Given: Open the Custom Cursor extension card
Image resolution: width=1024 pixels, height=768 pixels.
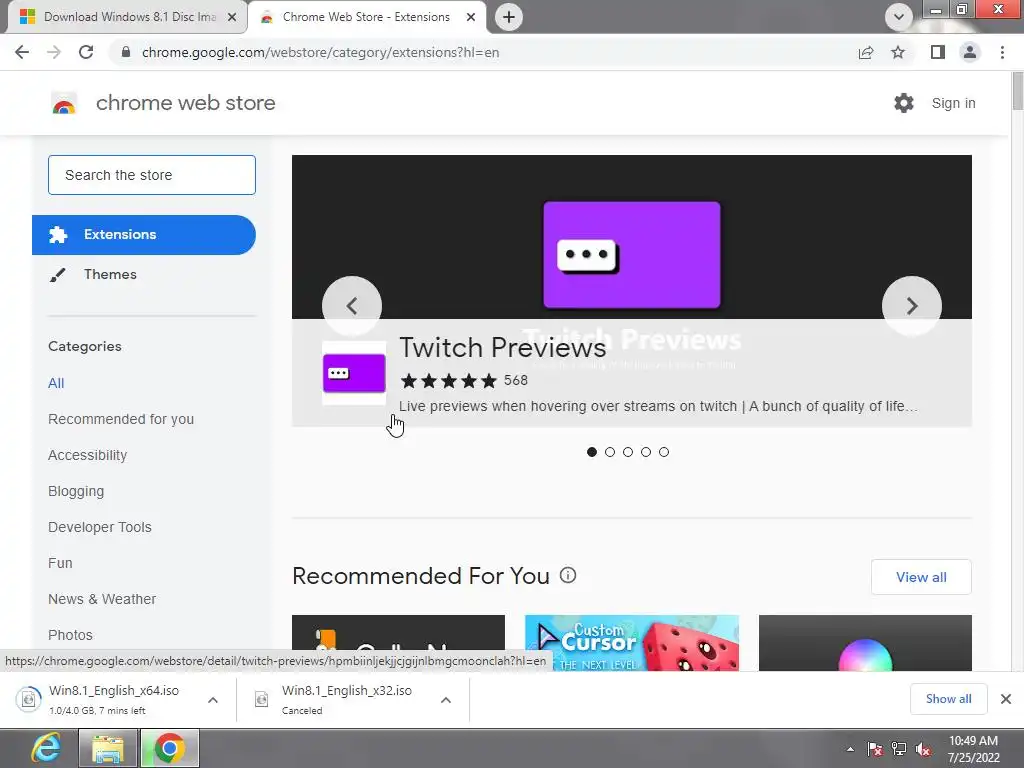Looking at the screenshot, I should click(632, 643).
